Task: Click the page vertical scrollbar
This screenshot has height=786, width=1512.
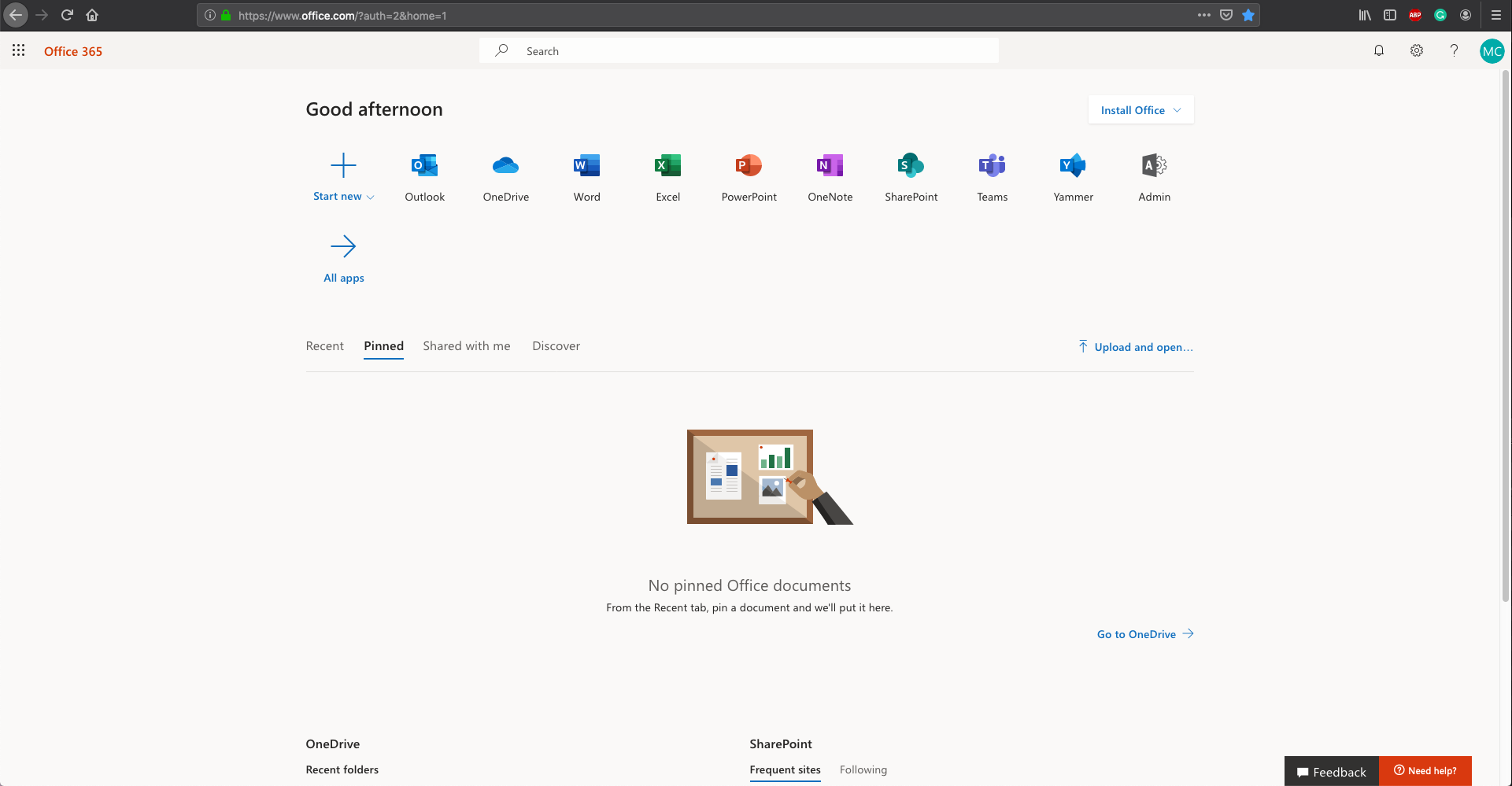Action: click(1506, 337)
